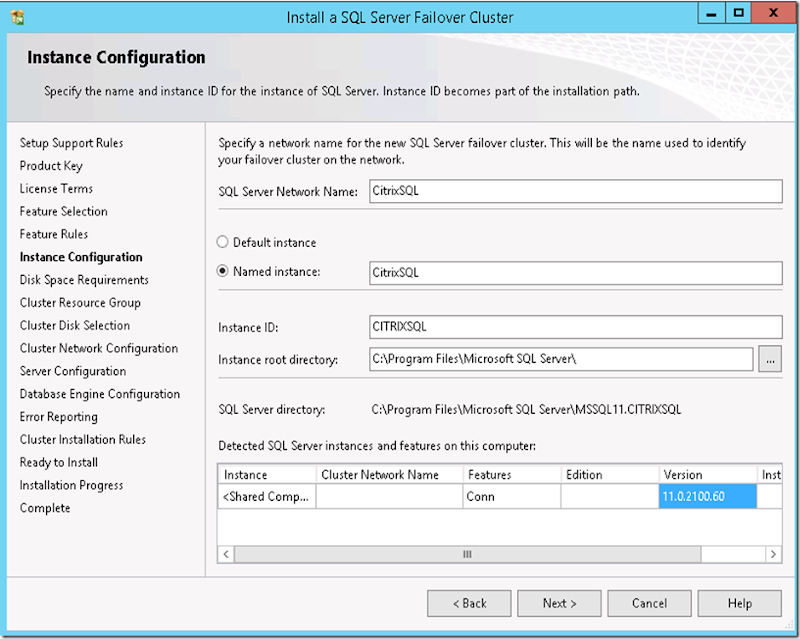Maximize the installer window
800x639 pixels.
pyautogui.click(x=739, y=14)
